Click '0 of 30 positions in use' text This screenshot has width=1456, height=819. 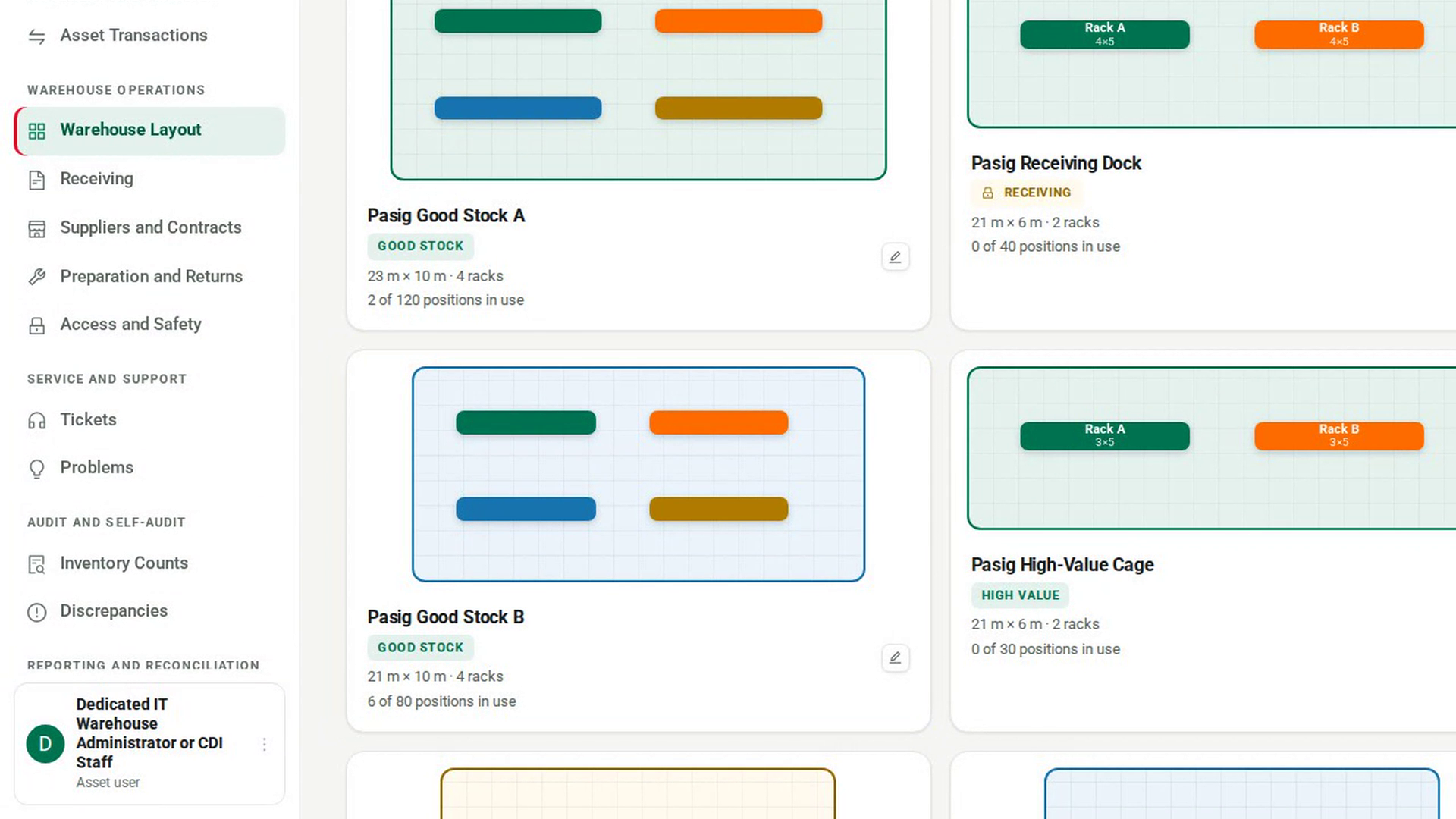(x=1046, y=650)
